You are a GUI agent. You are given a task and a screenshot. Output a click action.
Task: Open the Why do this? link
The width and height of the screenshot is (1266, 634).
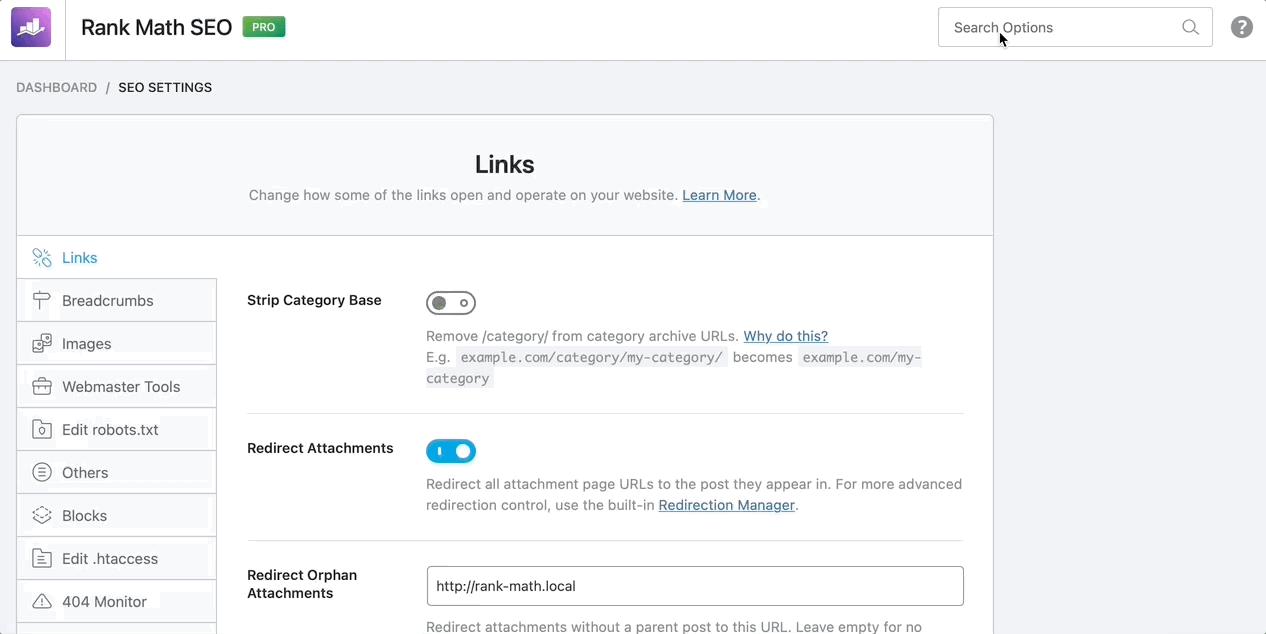785,336
